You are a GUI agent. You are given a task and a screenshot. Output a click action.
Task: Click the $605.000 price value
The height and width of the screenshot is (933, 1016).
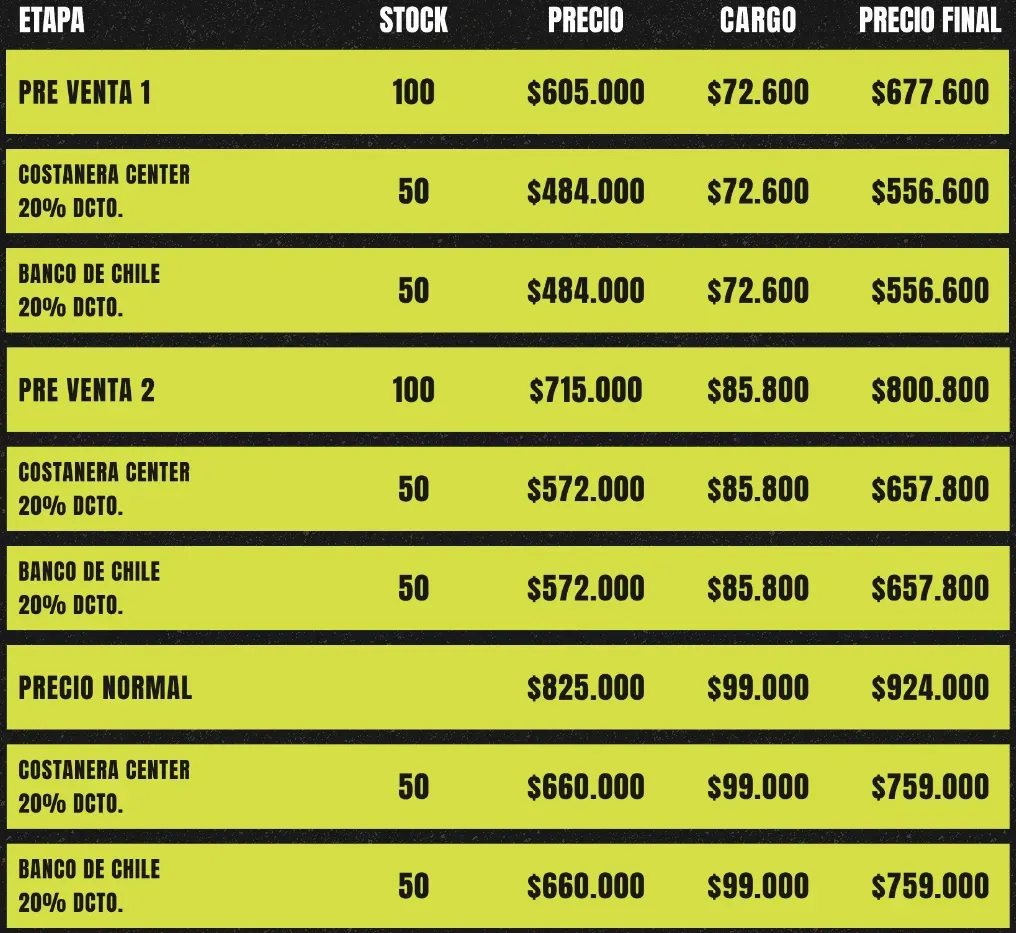click(586, 93)
